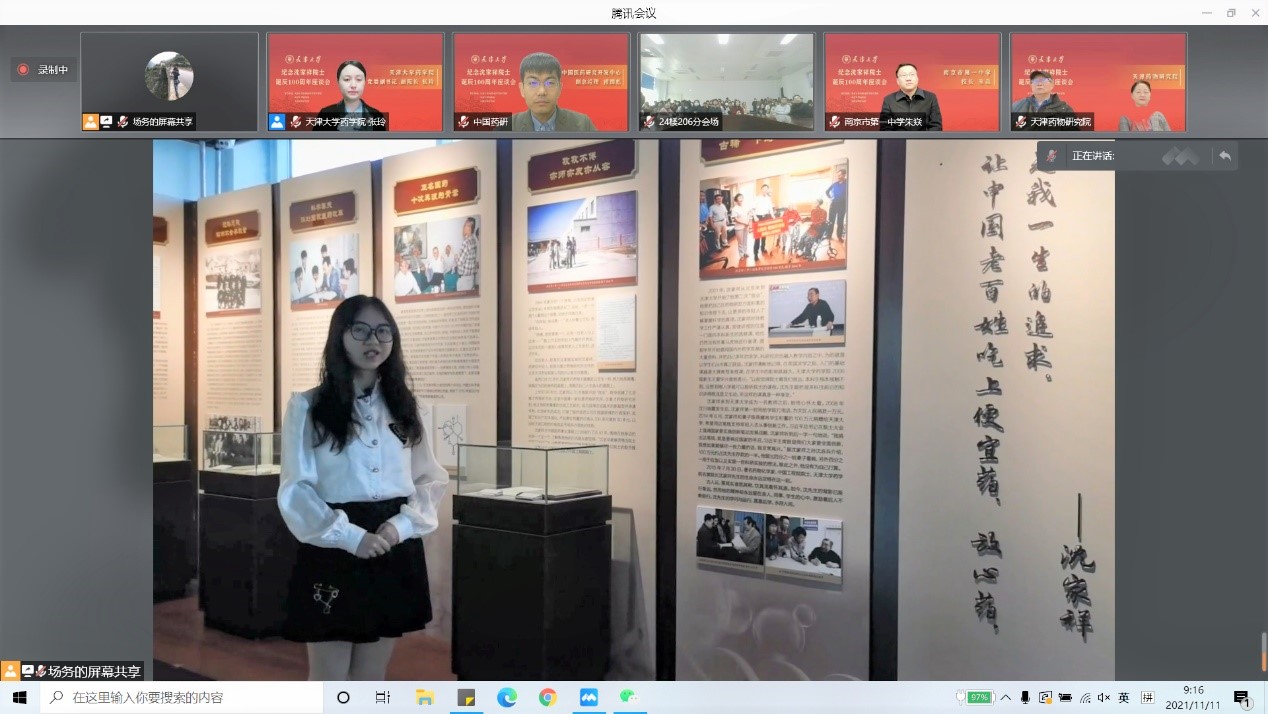The image size is (1268, 714).
Task: Switch to Tencent Meeting taskbar icon
Action: pos(589,697)
